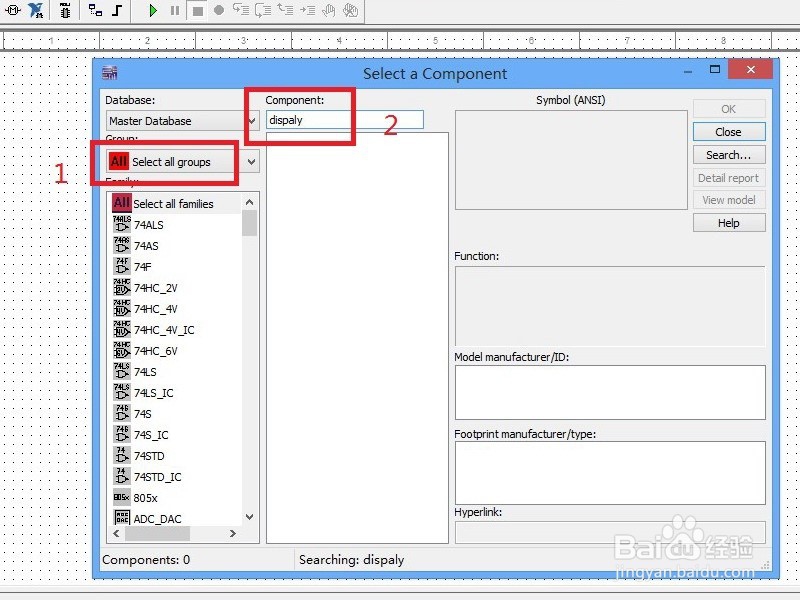
Task: Click the OK button
Action: pyautogui.click(x=729, y=109)
